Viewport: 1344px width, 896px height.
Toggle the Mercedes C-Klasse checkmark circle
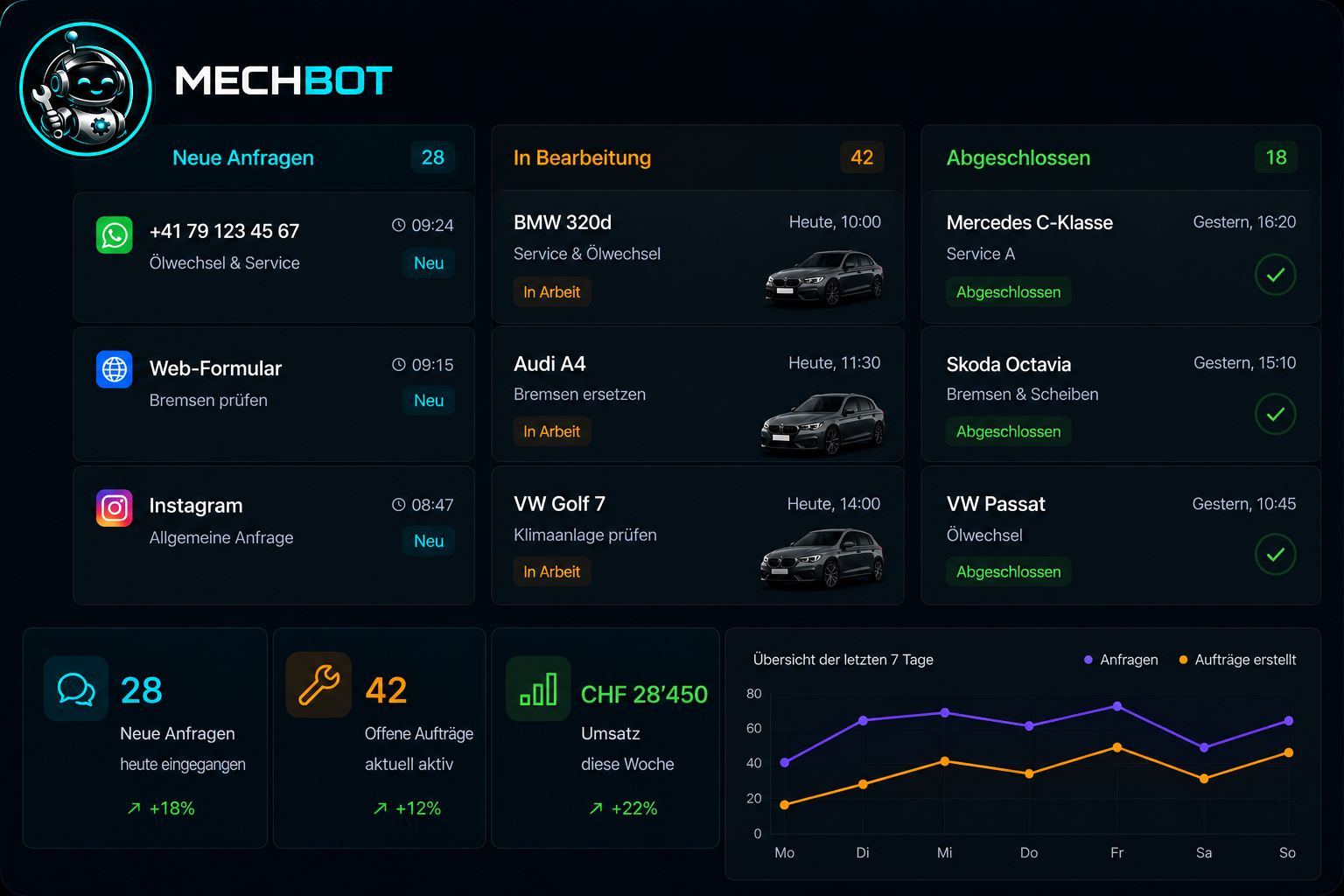click(x=1275, y=275)
